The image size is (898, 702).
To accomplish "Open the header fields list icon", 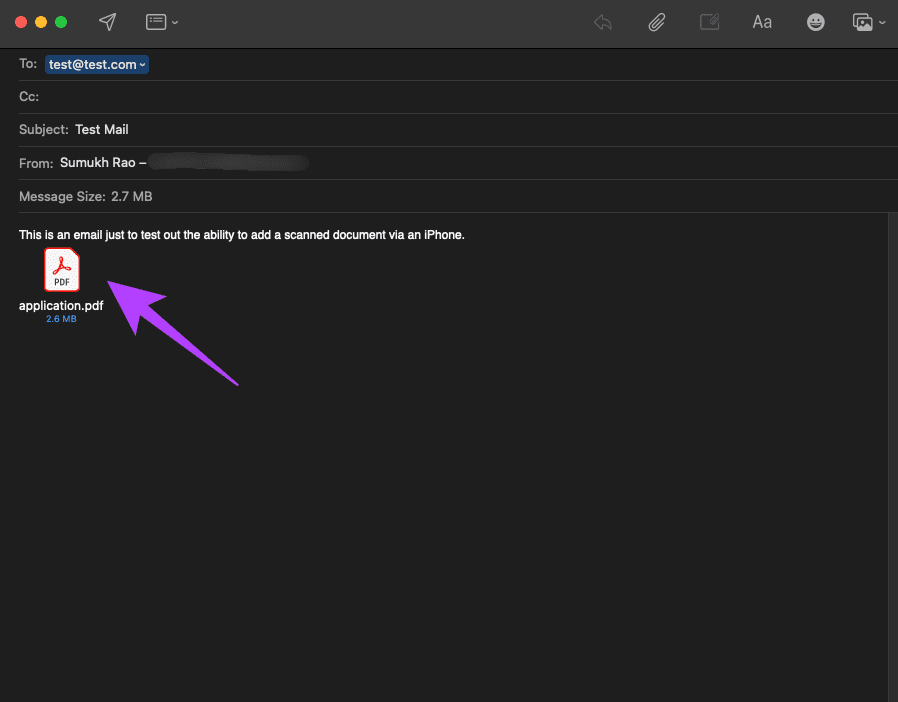I will pos(156,22).
